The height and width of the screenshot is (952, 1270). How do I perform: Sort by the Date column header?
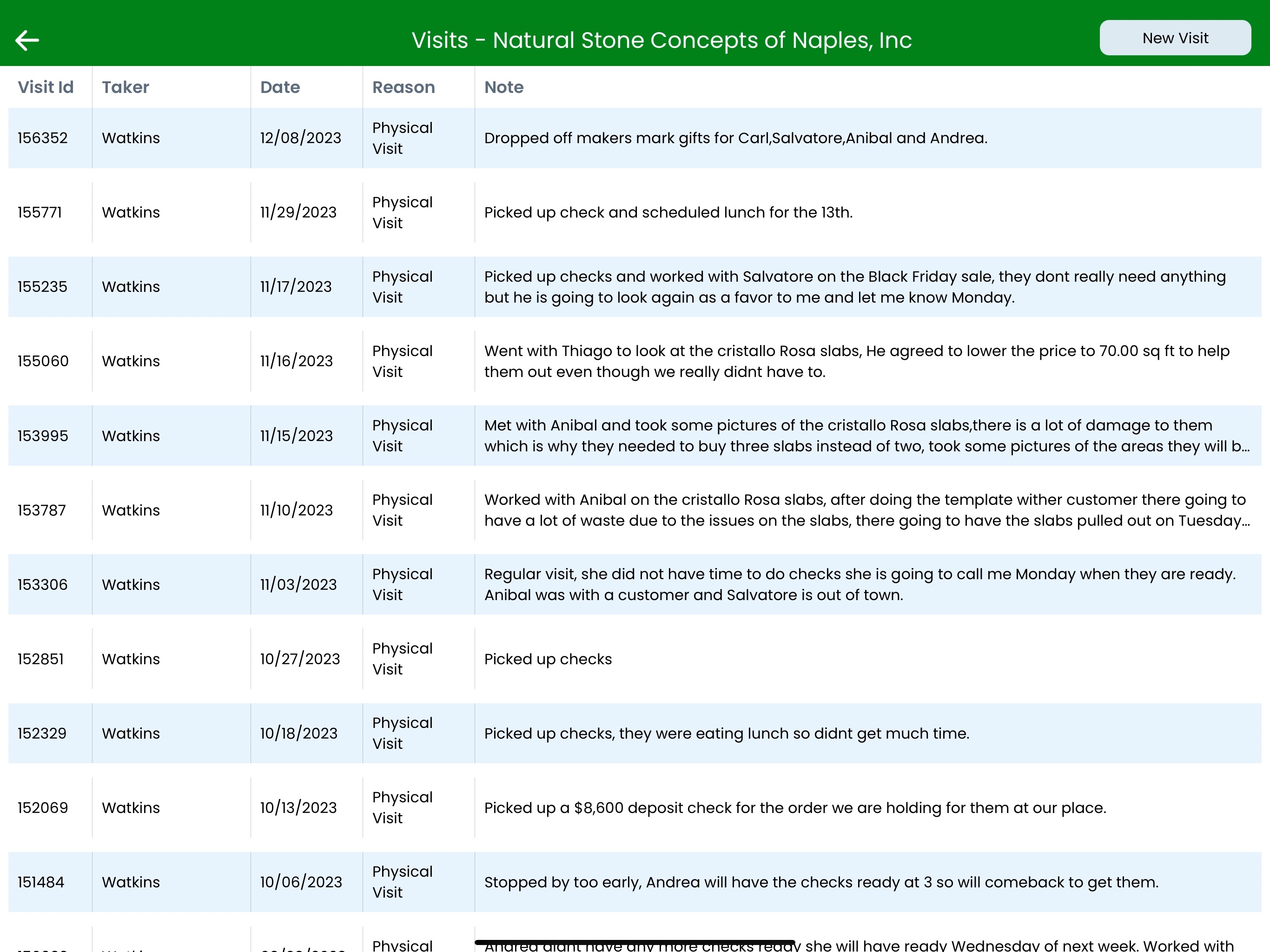[x=279, y=87]
